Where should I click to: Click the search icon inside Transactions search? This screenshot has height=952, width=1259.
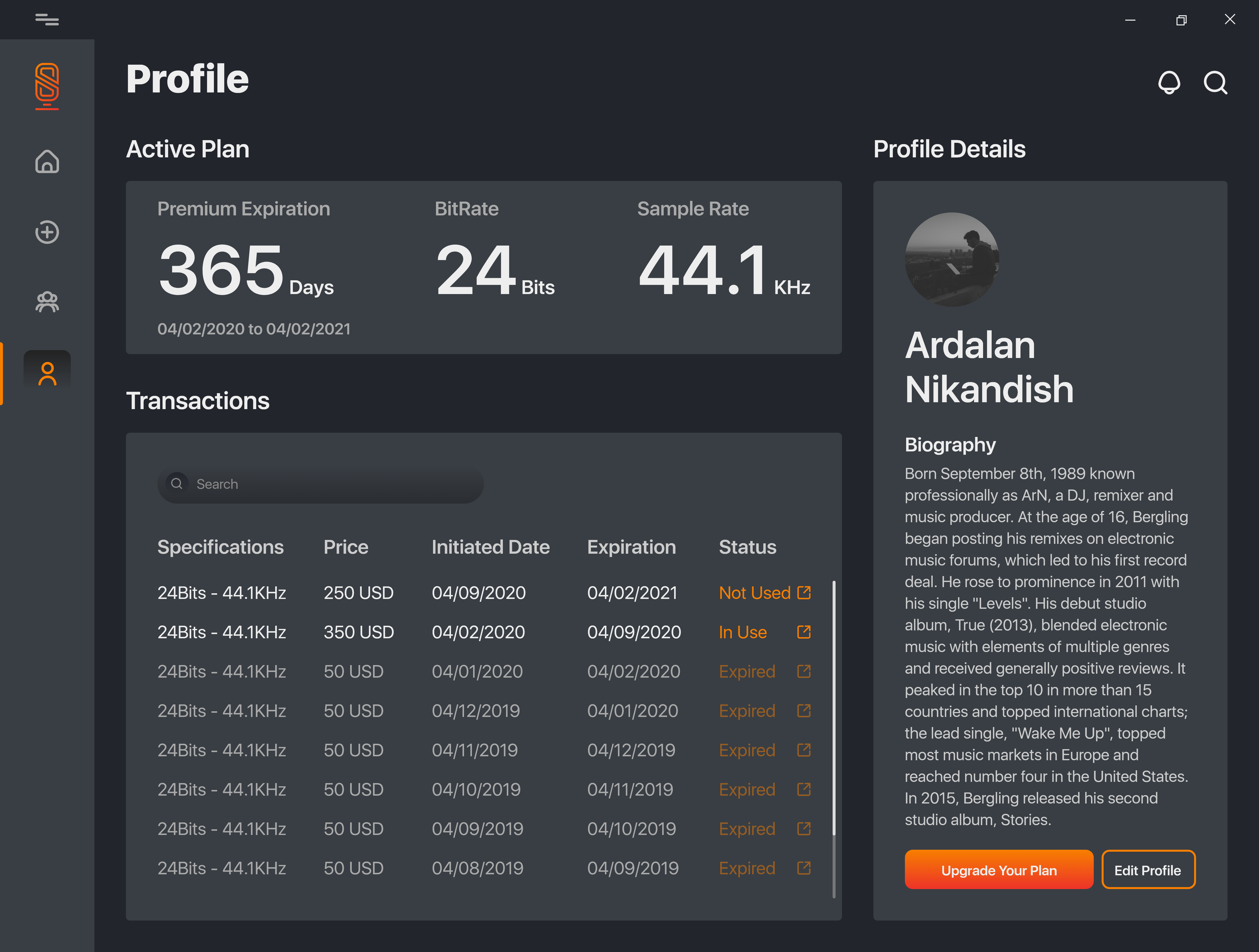[x=177, y=484]
